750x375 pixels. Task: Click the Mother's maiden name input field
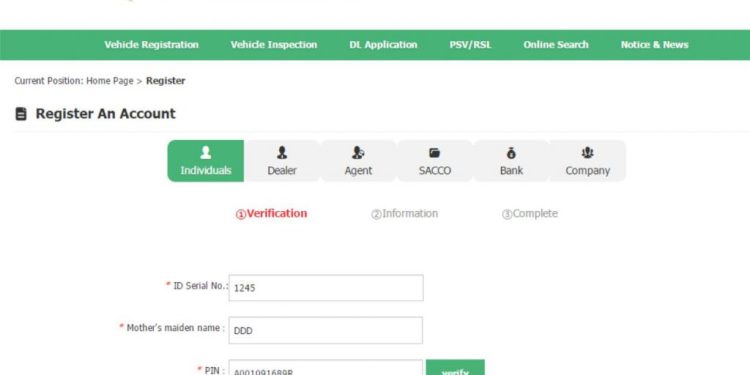[x=326, y=330]
